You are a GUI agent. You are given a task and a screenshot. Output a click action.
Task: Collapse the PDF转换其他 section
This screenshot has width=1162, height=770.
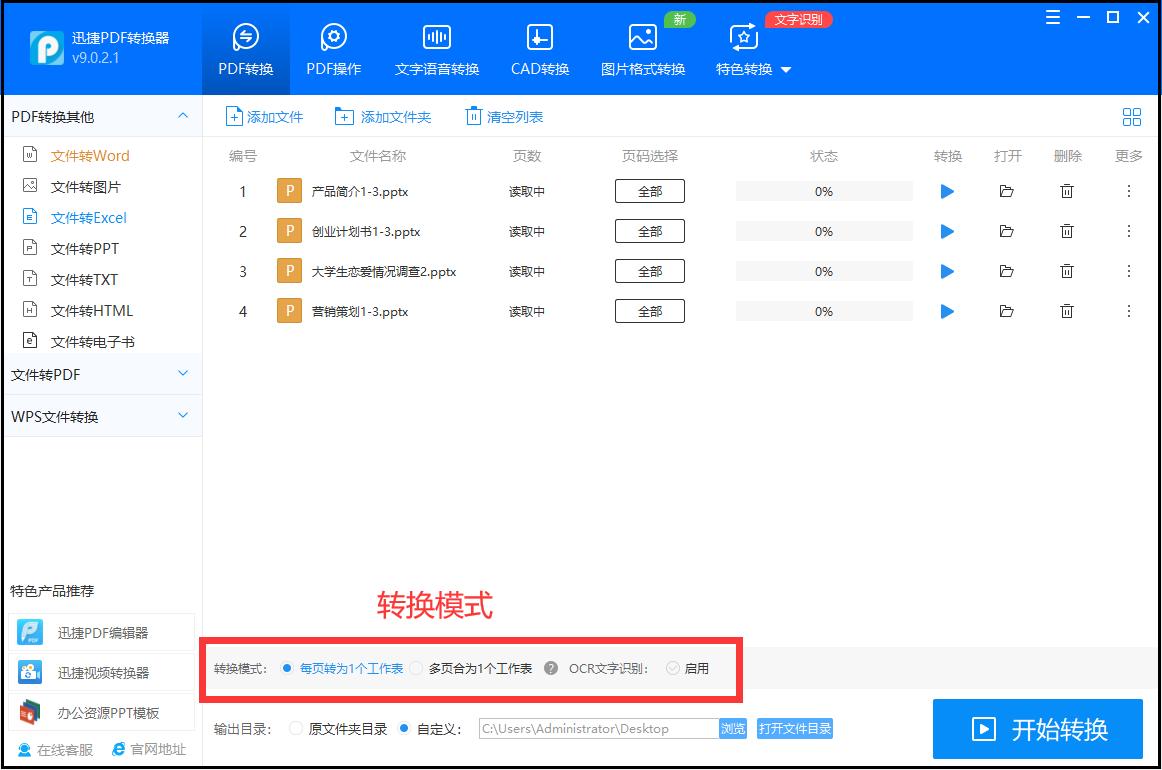pos(100,115)
